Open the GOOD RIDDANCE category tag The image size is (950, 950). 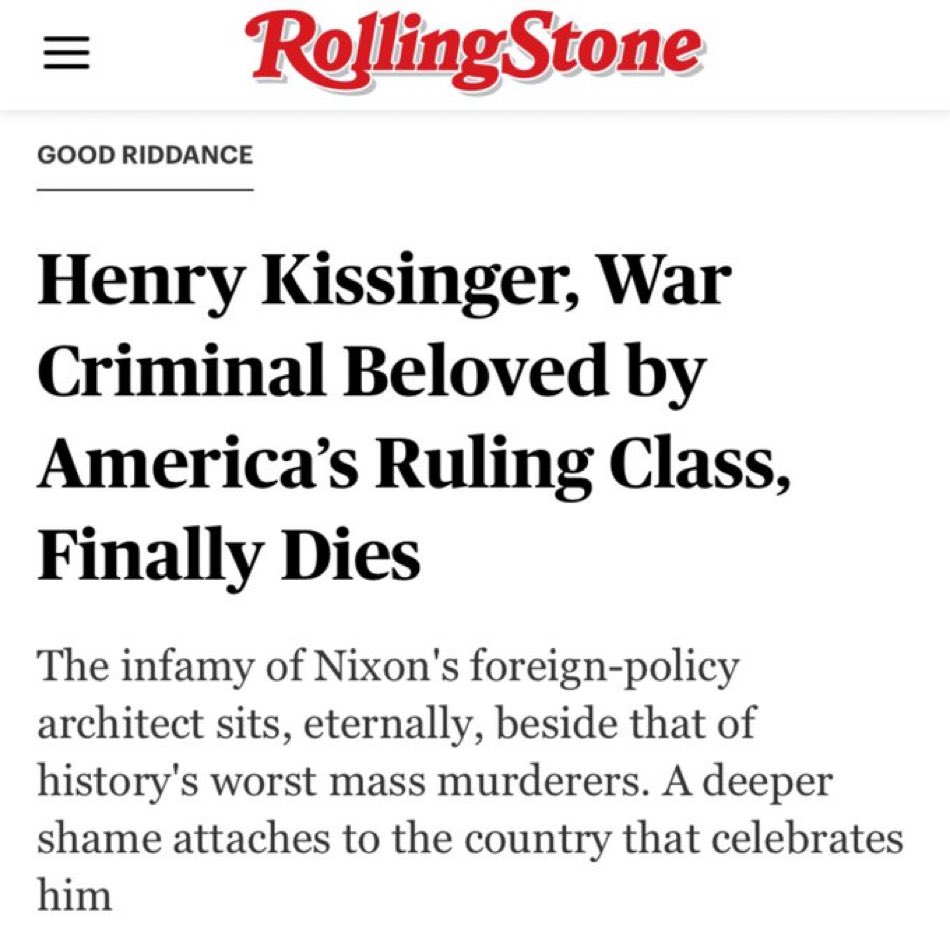(145, 155)
